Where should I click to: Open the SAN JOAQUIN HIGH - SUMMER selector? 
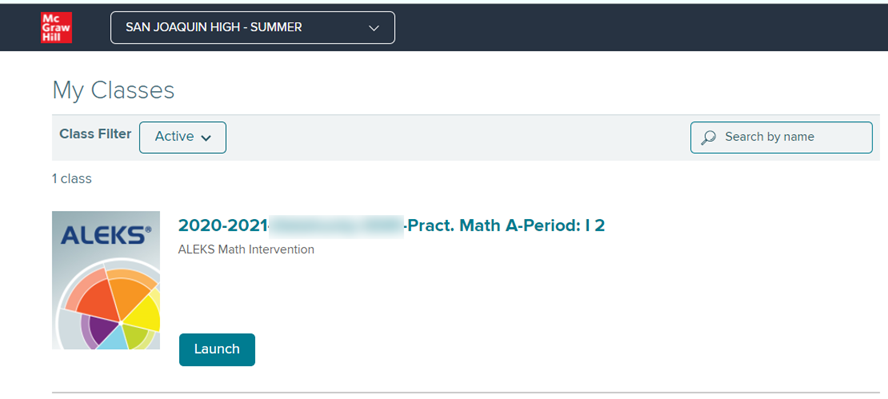click(253, 27)
